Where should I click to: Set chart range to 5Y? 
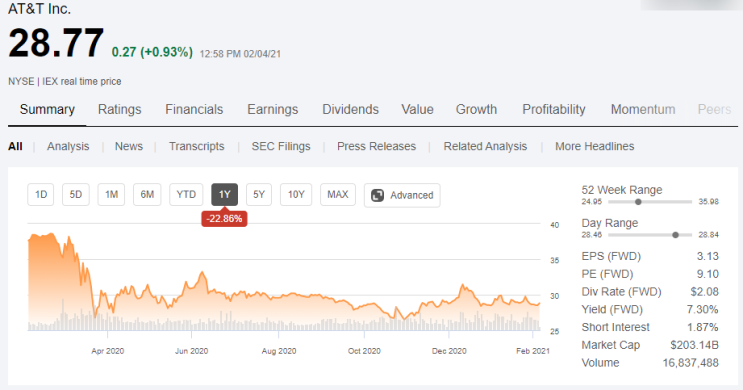click(x=259, y=195)
